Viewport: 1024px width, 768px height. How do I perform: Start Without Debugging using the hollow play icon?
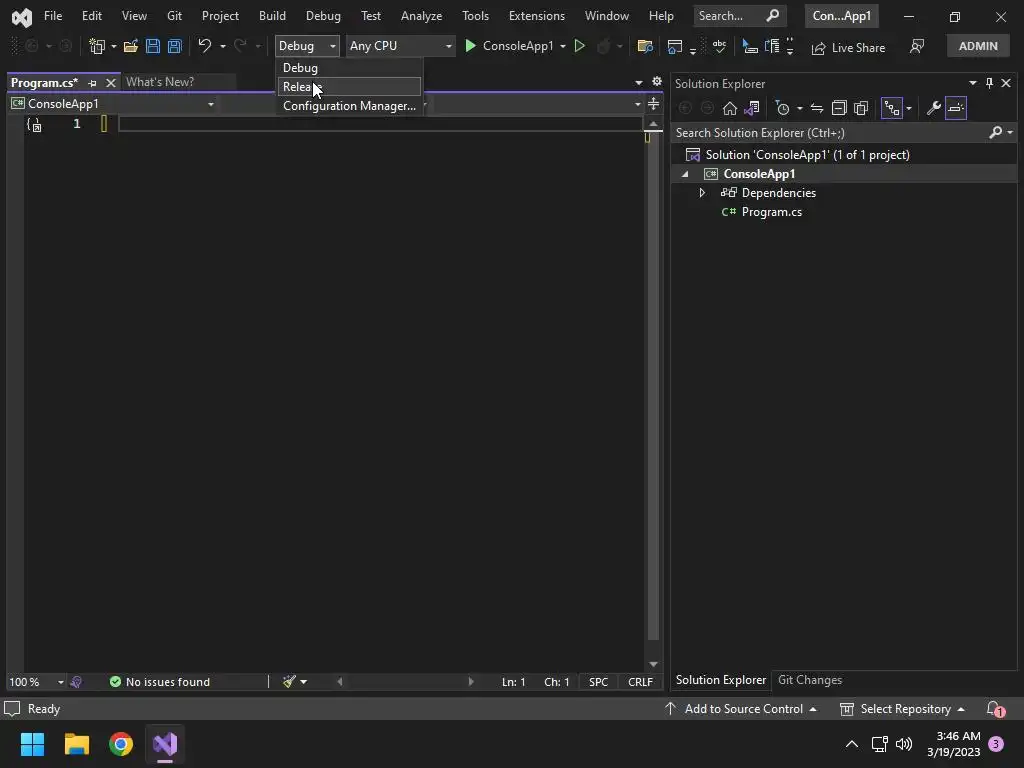[x=579, y=46]
